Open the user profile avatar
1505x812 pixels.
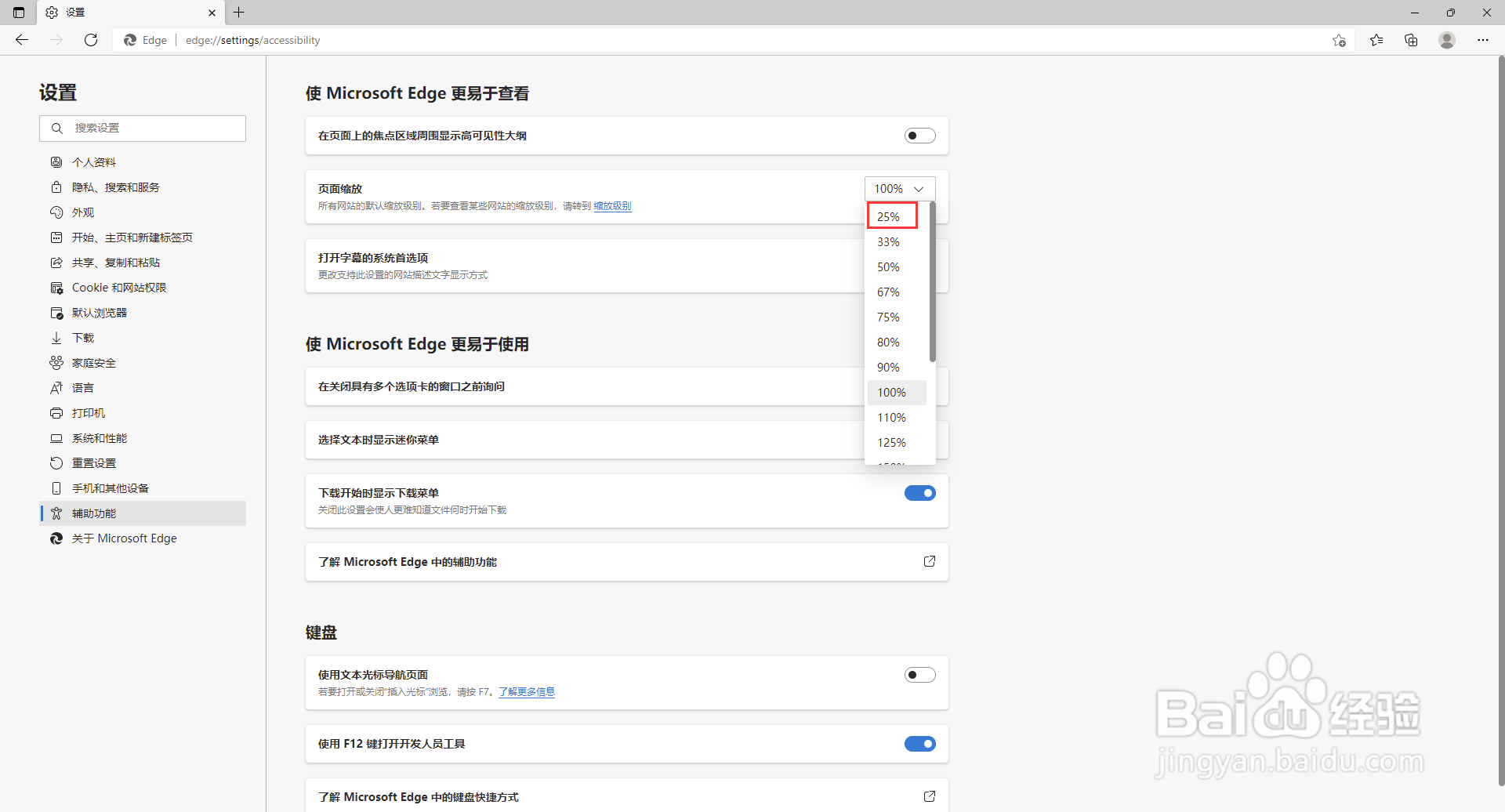[x=1447, y=40]
